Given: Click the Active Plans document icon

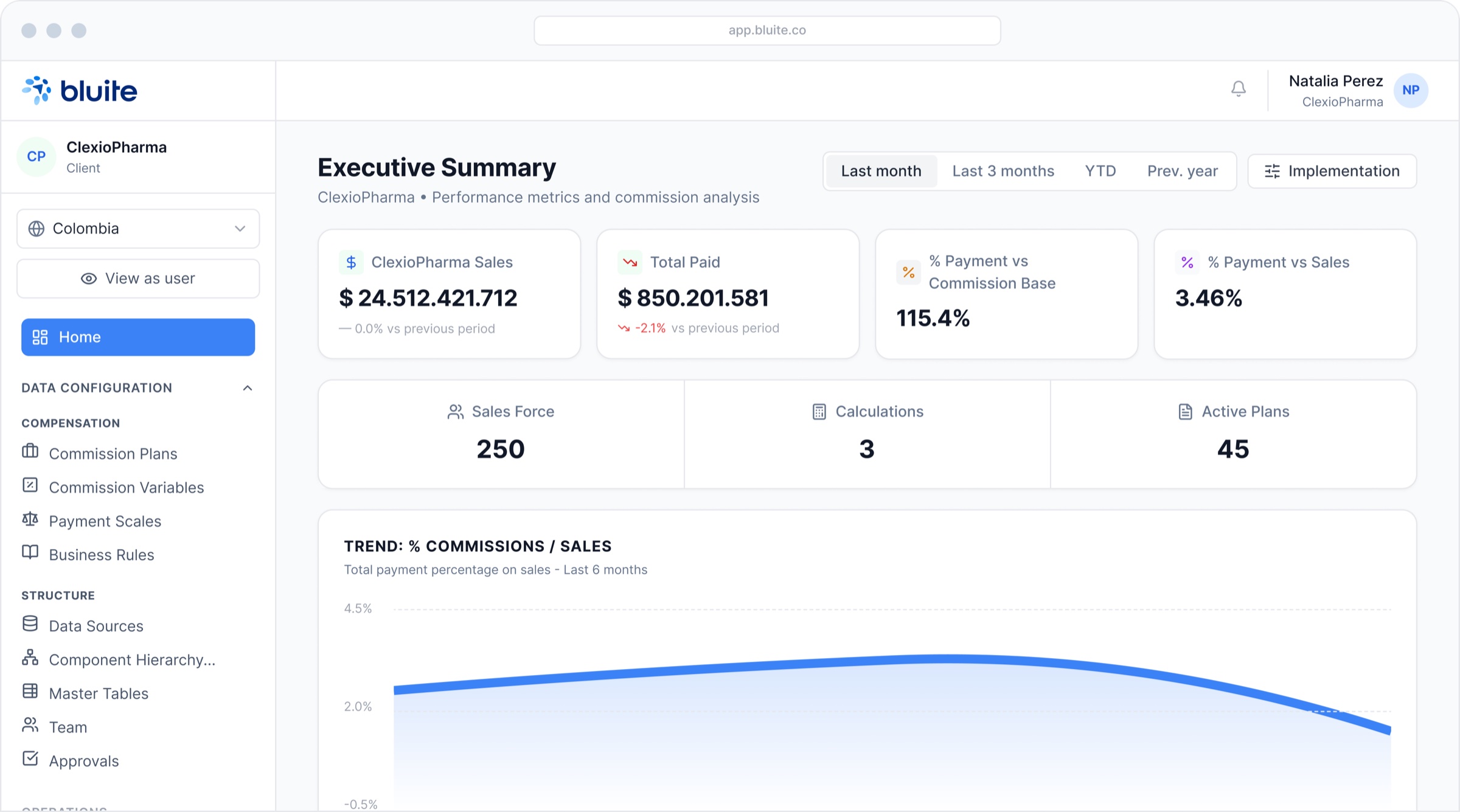Looking at the screenshot, I should tap(1185, 412).
